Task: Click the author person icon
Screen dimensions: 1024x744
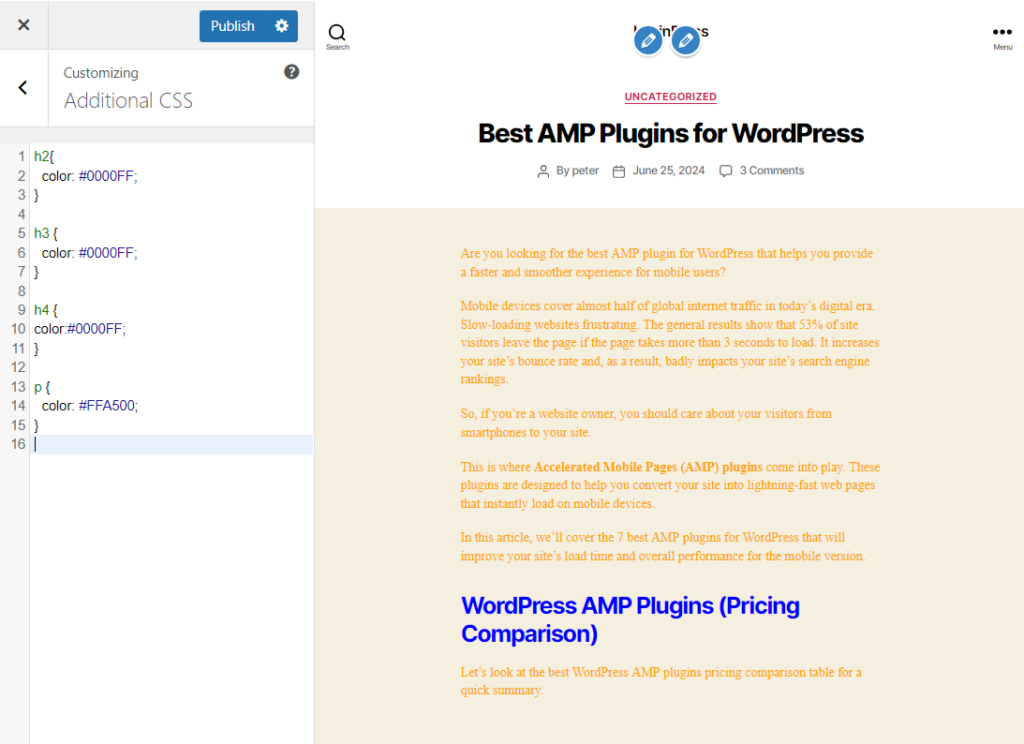Action: coord(543,171)
